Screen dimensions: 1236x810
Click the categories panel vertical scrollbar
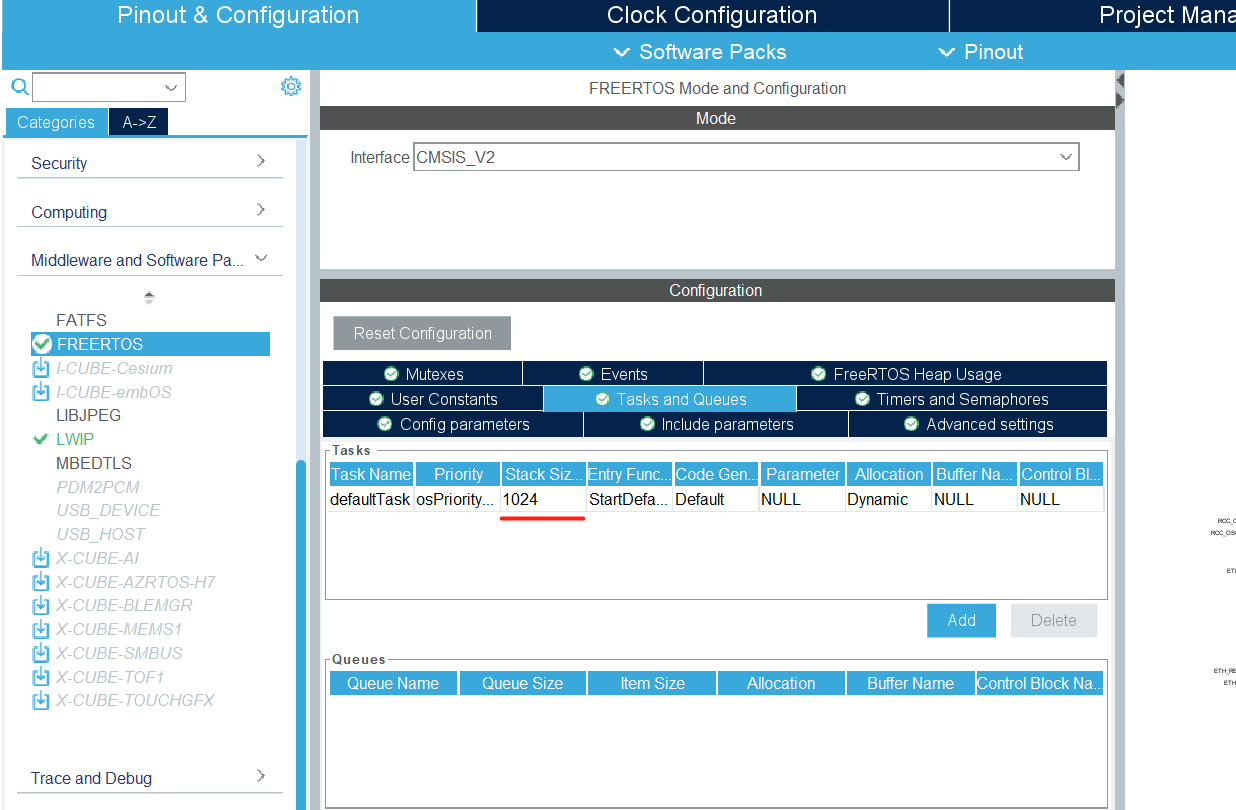point(301,635)
